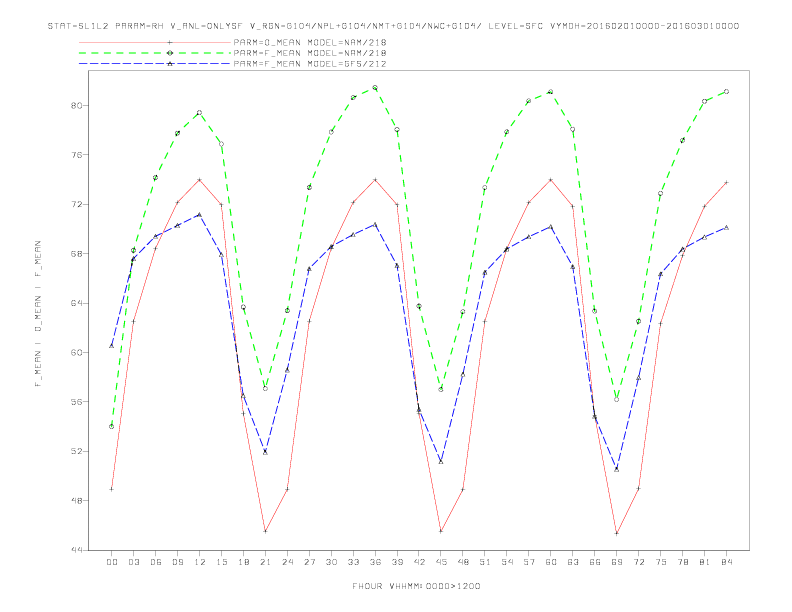
Task: Click the x-axis tick label 12
Action: coord(200,562)
